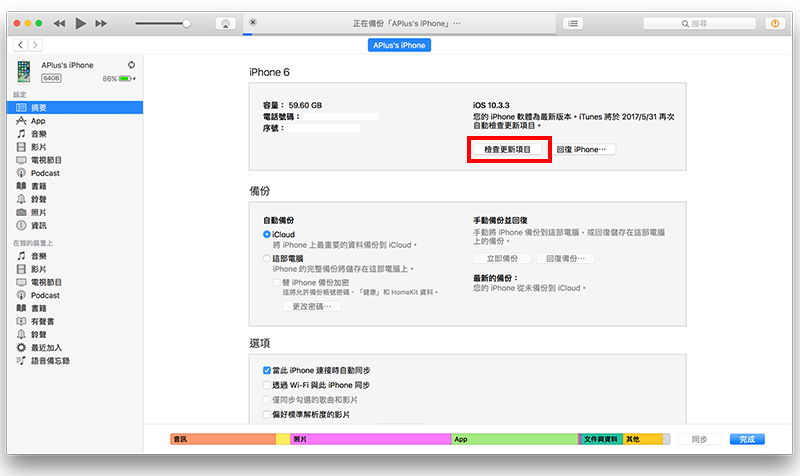Click the iPhone device thumbnail
800x476 pixels.
coord(23,71)
